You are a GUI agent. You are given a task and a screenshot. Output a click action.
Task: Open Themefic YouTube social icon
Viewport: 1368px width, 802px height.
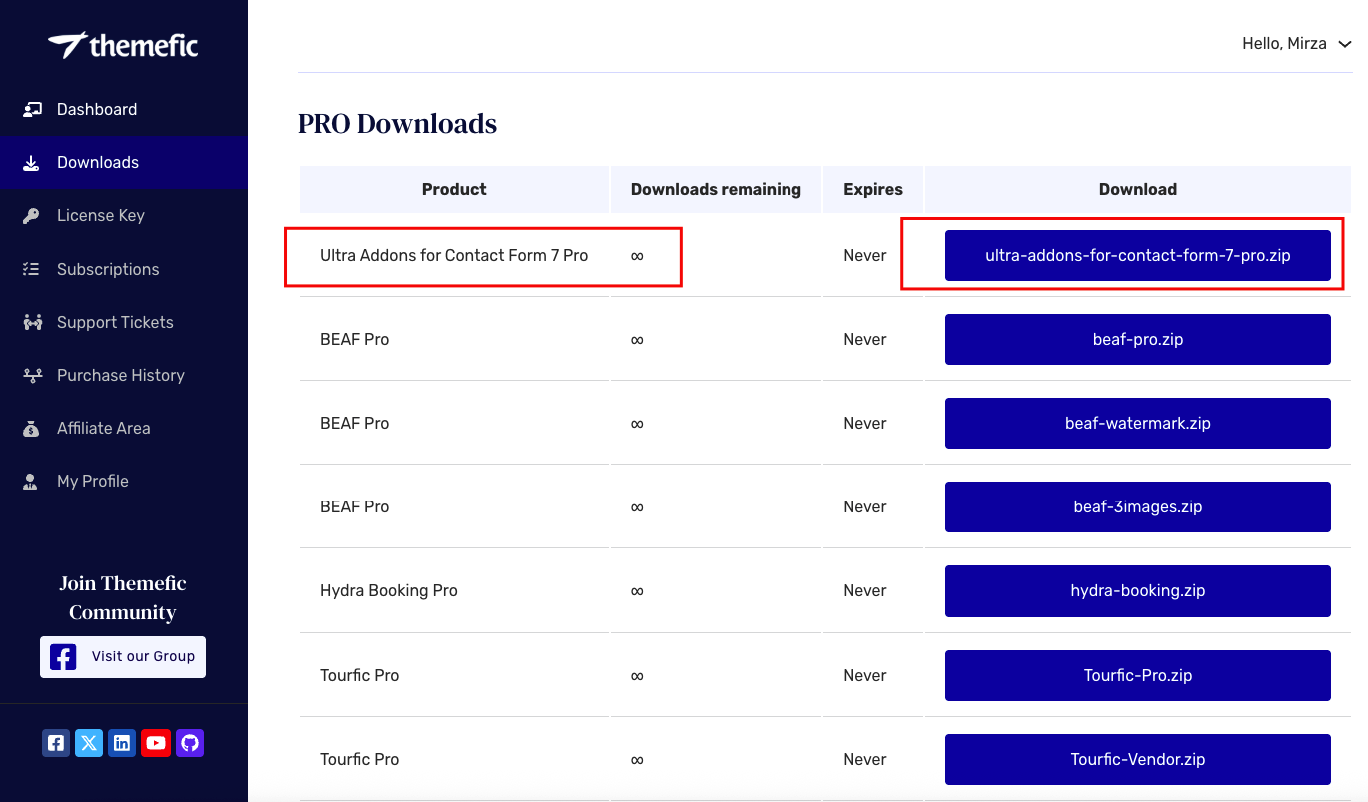tap(156, 743)
